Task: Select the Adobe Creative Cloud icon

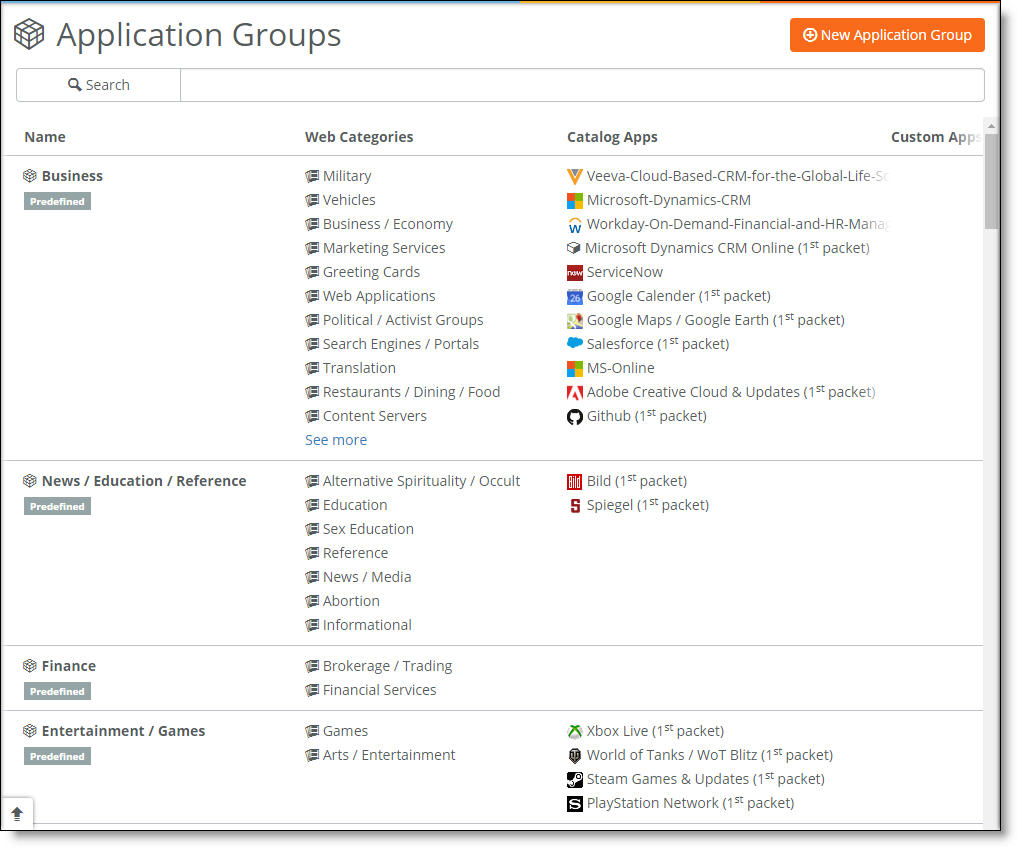Action: [x=575, y=392]
